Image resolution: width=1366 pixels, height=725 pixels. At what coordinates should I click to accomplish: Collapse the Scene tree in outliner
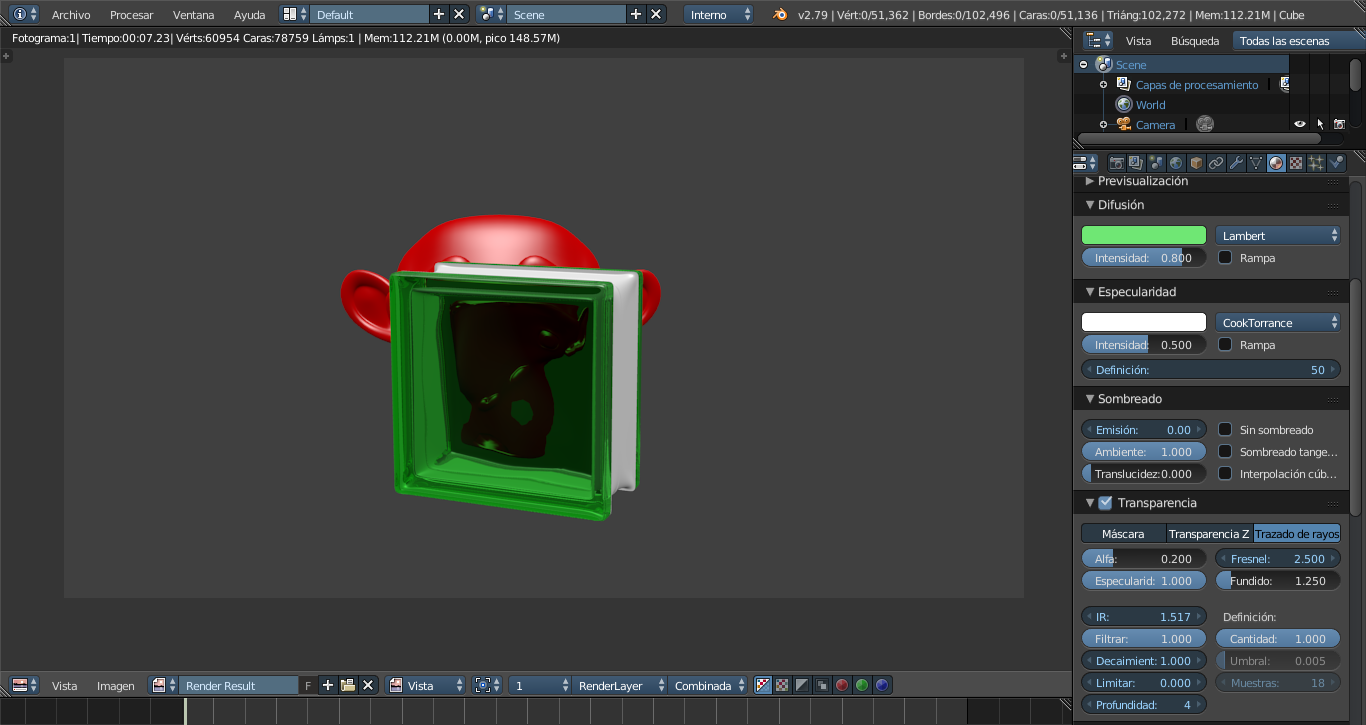[1083, 64]
